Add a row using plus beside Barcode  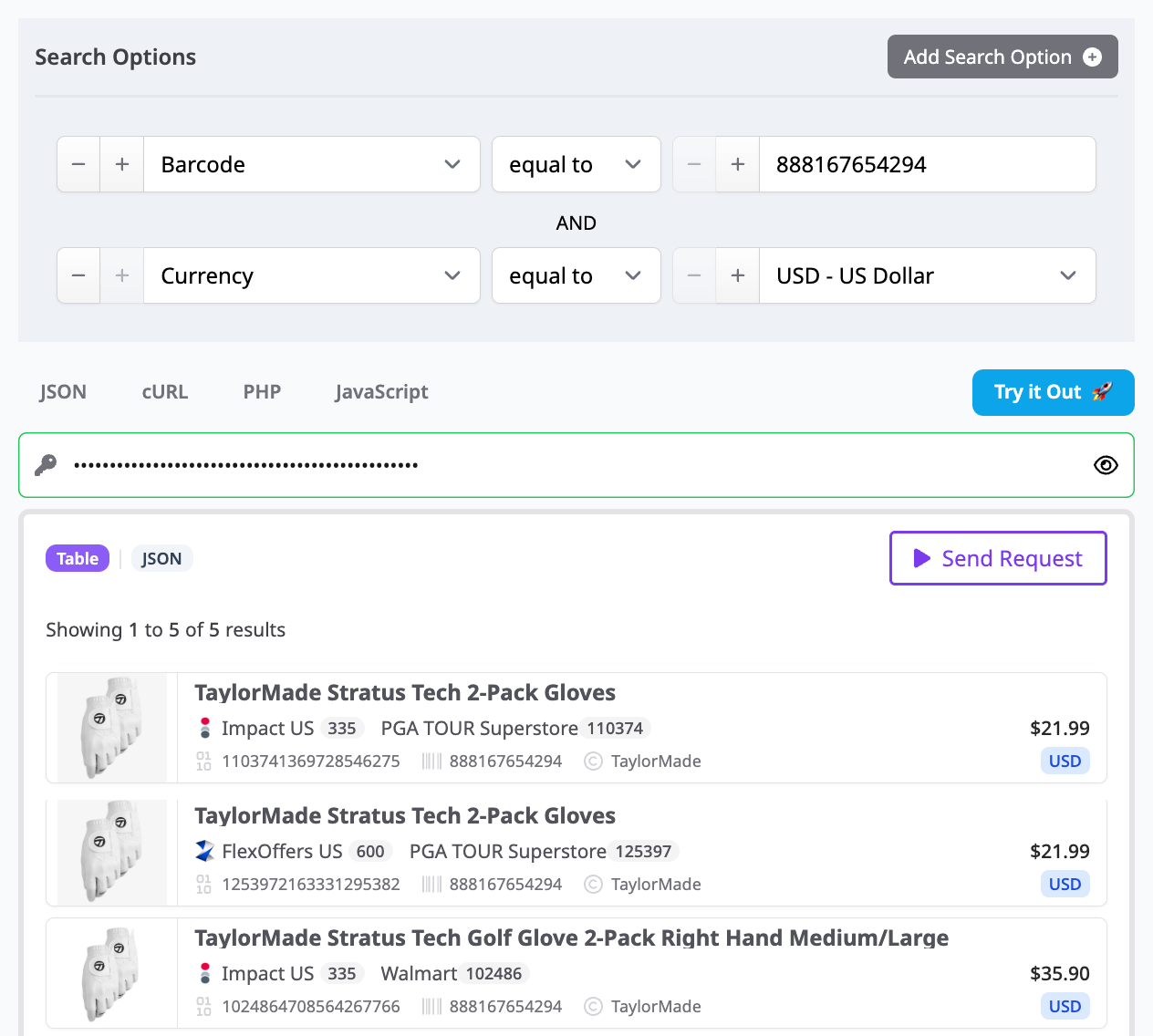[x=122, y=164]
